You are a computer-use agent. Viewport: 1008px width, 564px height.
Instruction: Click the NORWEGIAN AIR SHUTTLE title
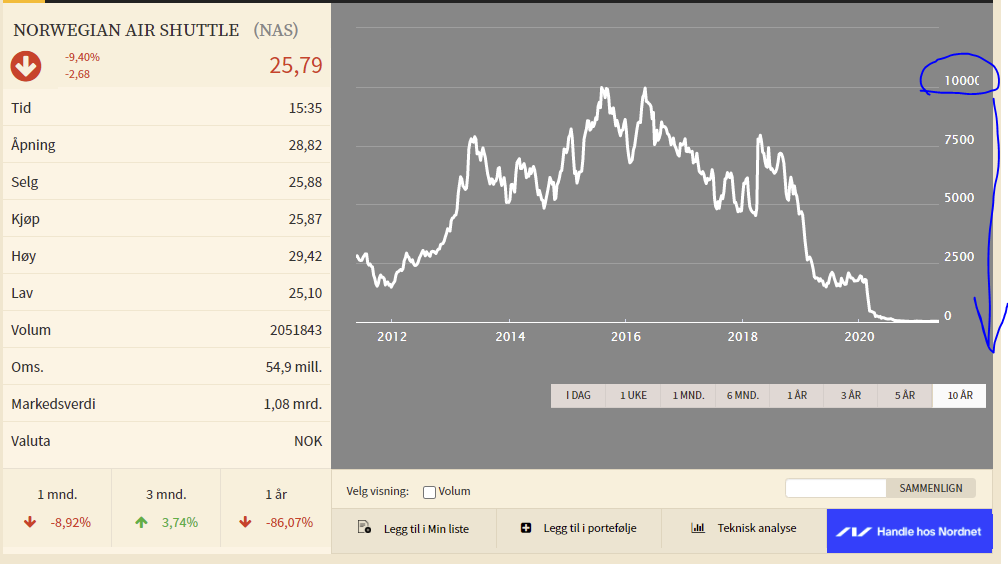126,30
